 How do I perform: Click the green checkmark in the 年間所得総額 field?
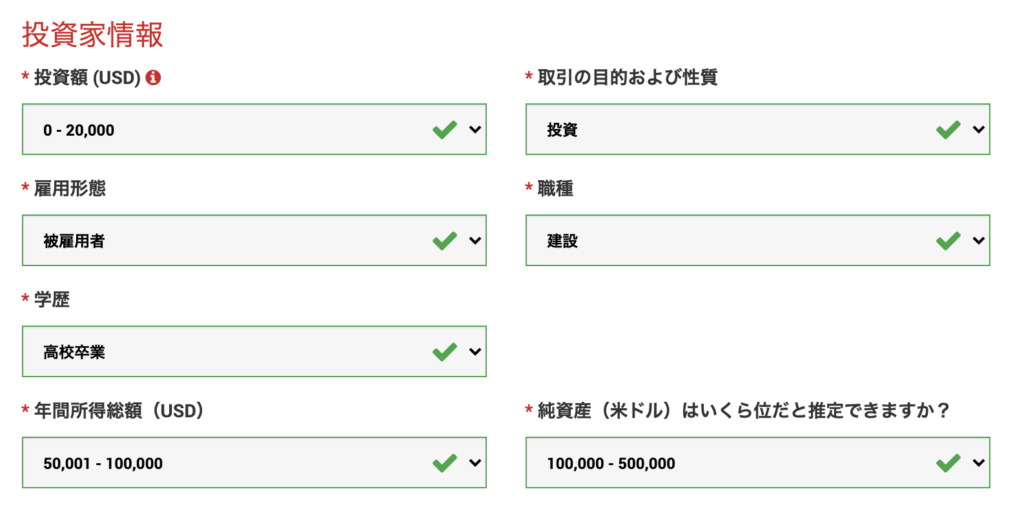[445, 463]
